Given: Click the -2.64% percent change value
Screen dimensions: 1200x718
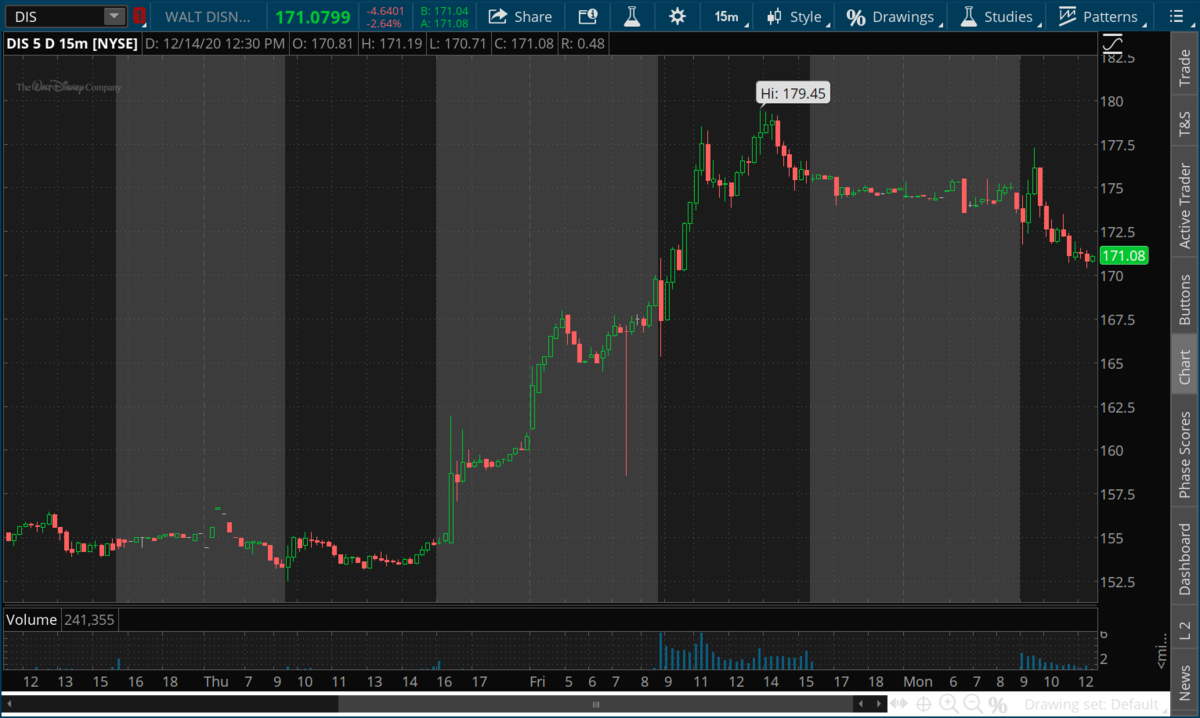Looking at the screenshot, I should [385, 23].
